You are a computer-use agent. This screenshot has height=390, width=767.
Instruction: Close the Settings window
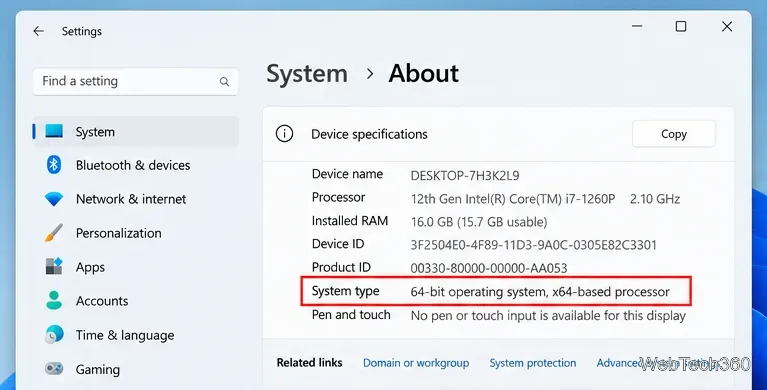(x=727, y=26)
